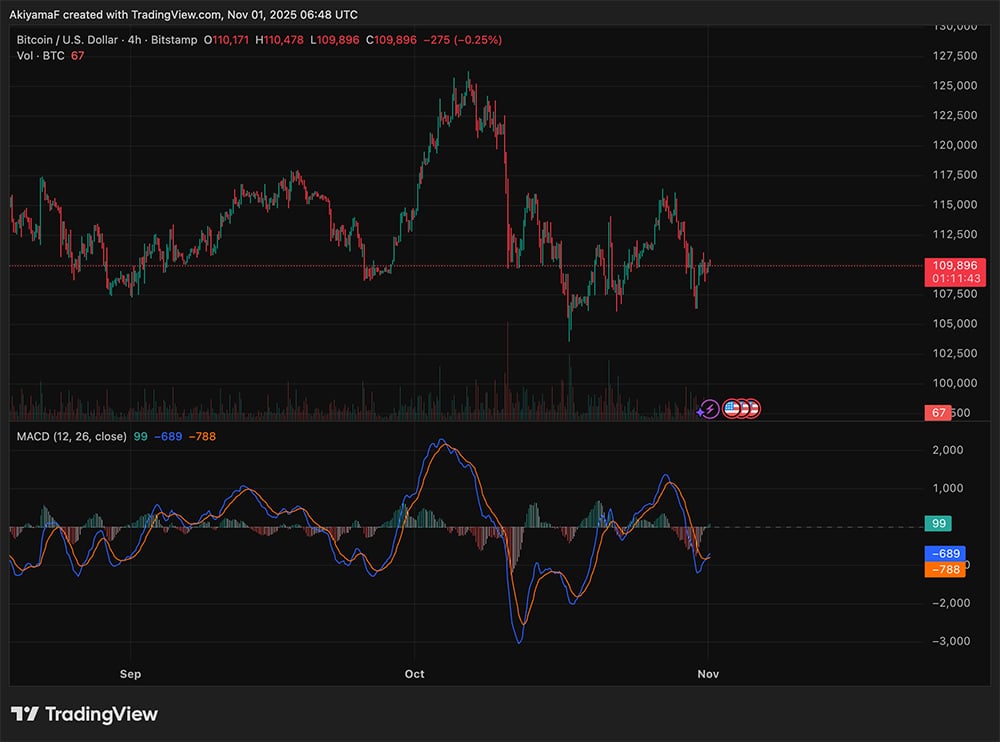
Task: Click the red volume 67 axis label
Action: point(938,412)
